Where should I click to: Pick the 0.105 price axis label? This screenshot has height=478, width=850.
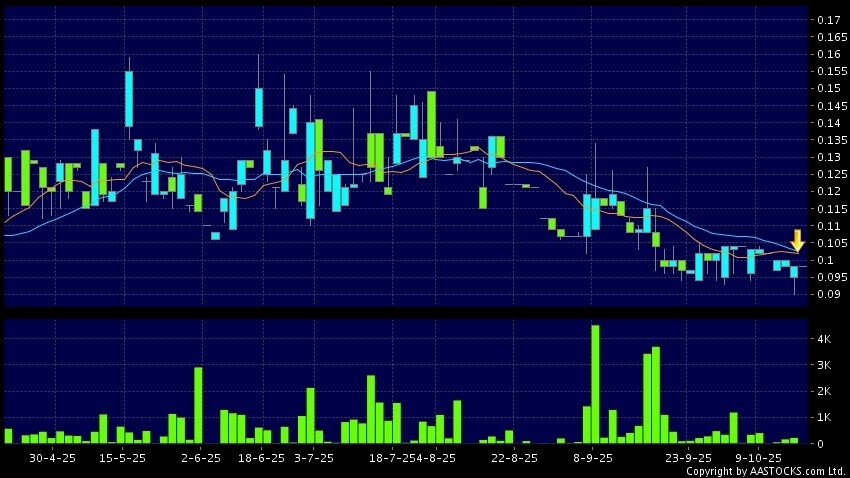828,243
